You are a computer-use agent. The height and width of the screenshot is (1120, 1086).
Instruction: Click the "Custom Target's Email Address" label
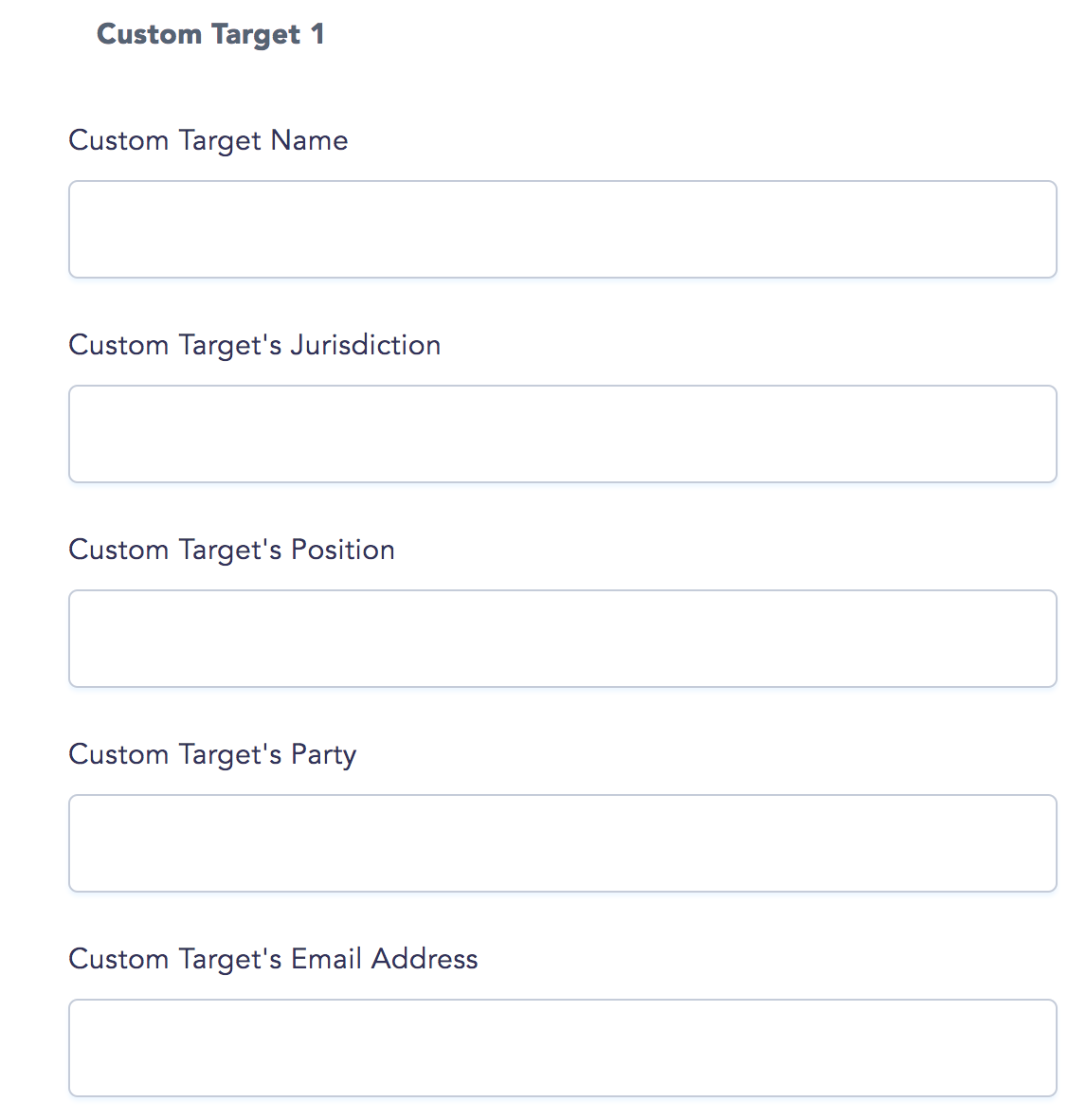click(x=273, y=959)
